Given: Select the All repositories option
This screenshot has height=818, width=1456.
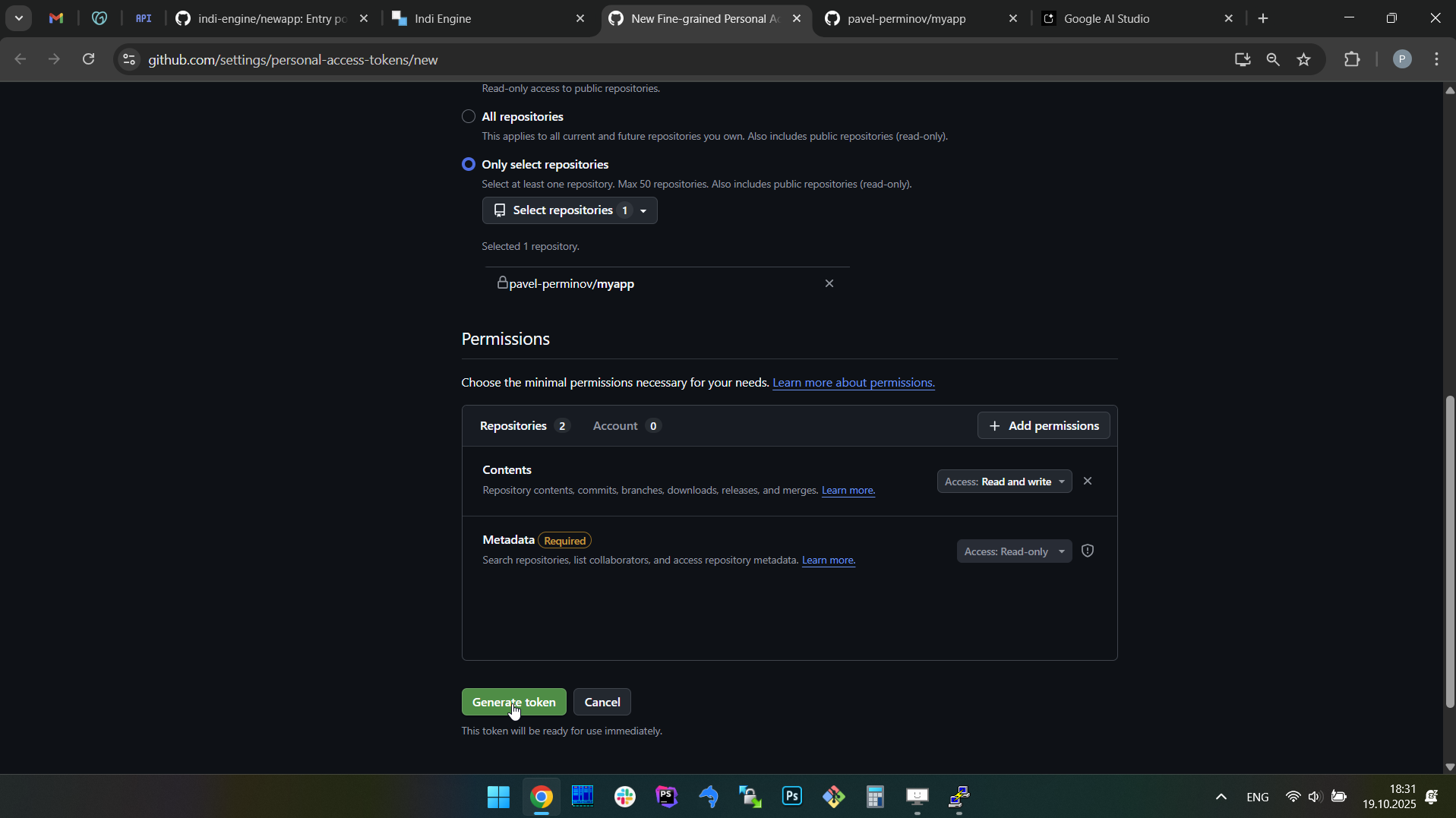Looking at the screenshot, I should point(469,117).
